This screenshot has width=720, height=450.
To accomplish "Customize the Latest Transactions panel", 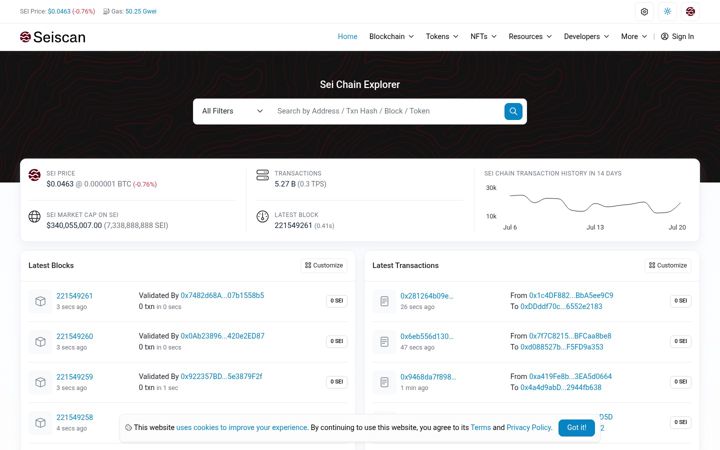I will (668, 265).
